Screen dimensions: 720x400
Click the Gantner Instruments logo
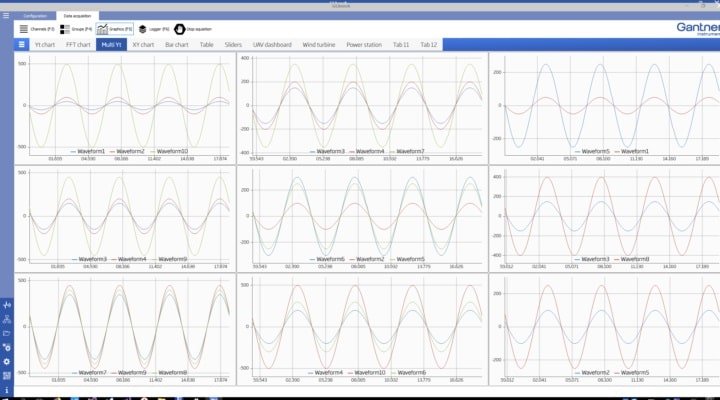698,28
